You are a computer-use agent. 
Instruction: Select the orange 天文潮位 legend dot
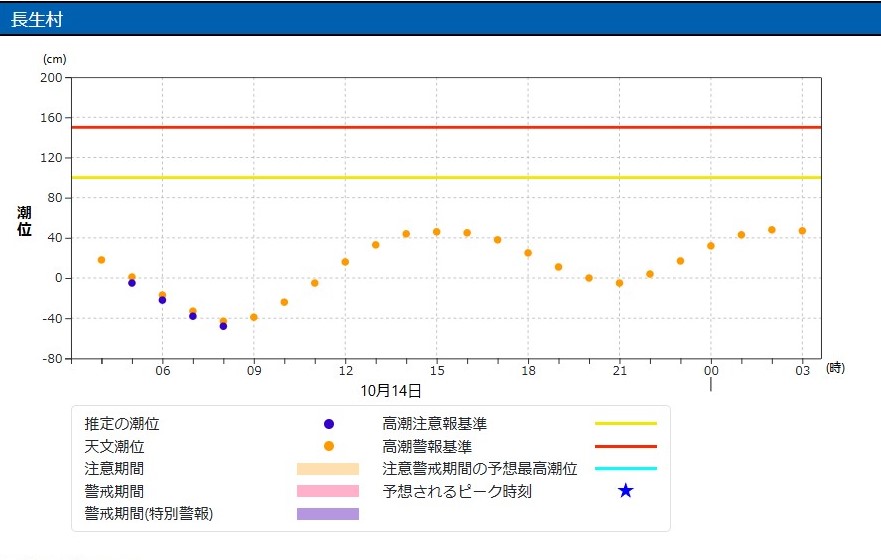[329, 446]
